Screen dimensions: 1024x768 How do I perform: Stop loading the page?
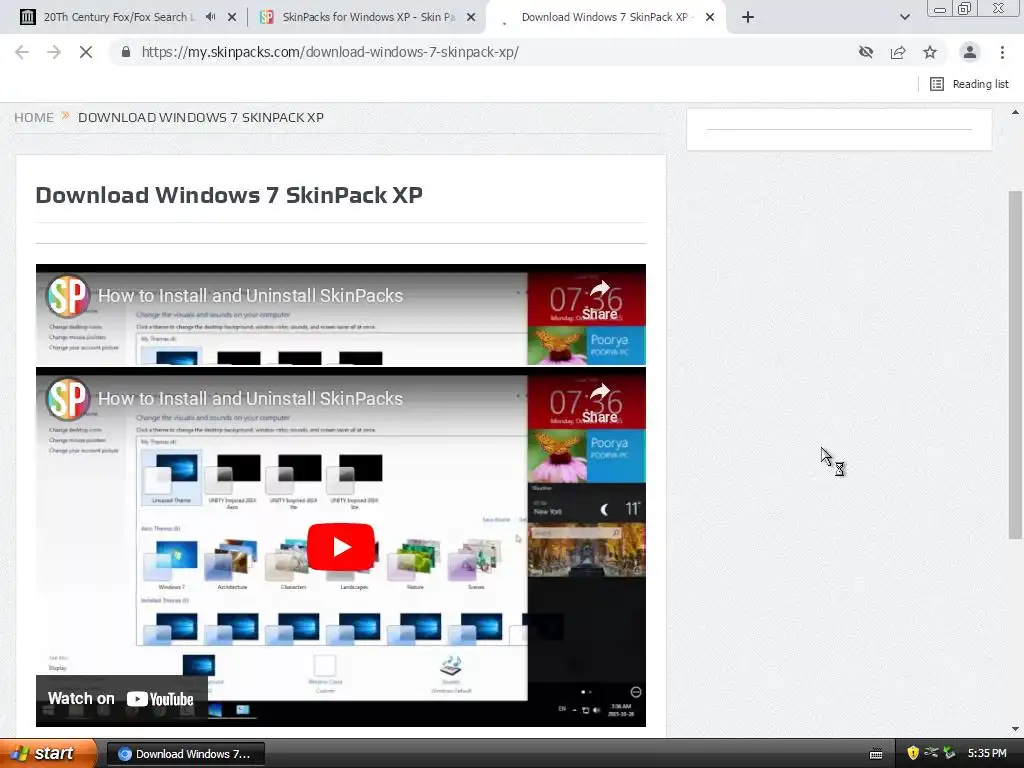(x=86, y=52)
